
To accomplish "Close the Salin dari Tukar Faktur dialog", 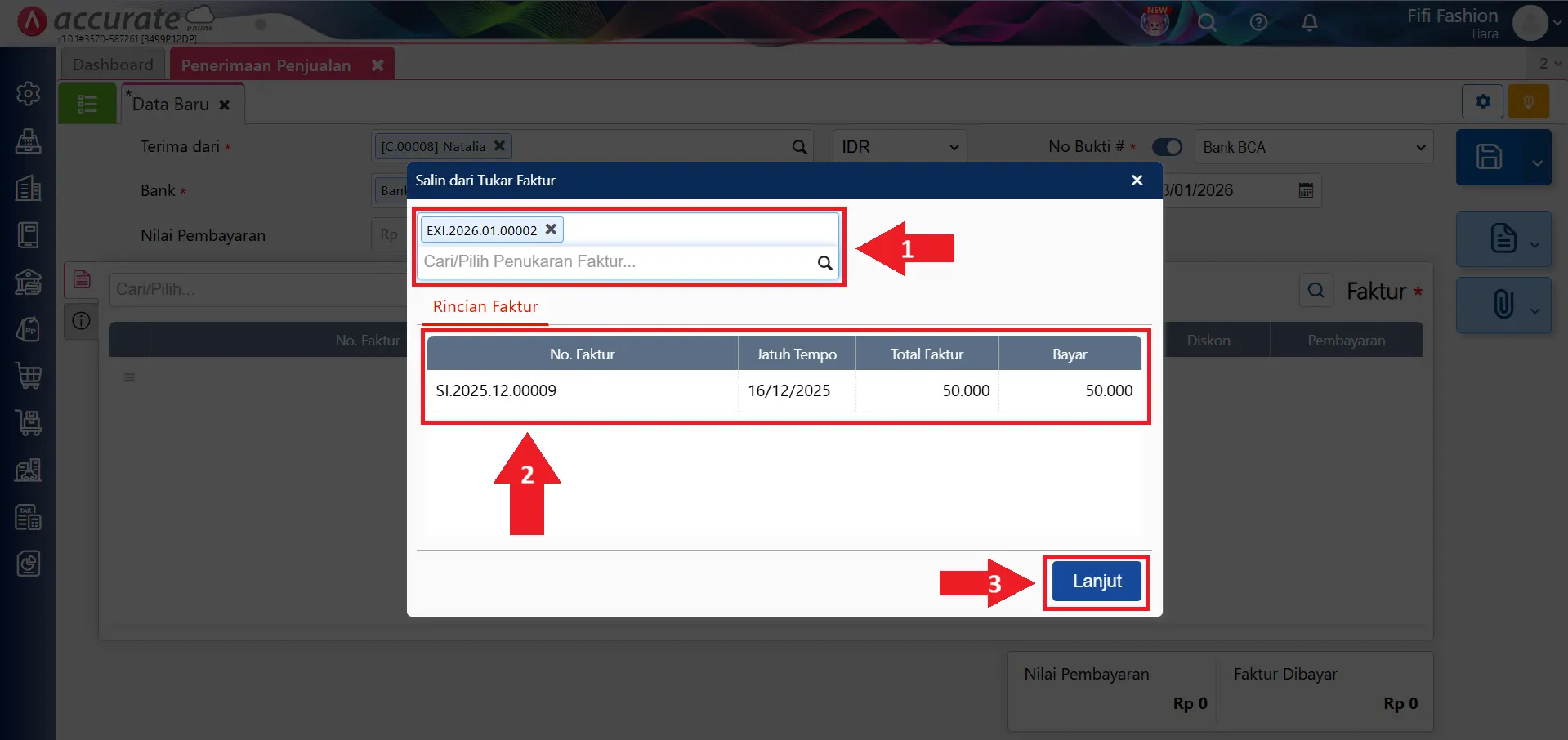I will point(1137,181).
